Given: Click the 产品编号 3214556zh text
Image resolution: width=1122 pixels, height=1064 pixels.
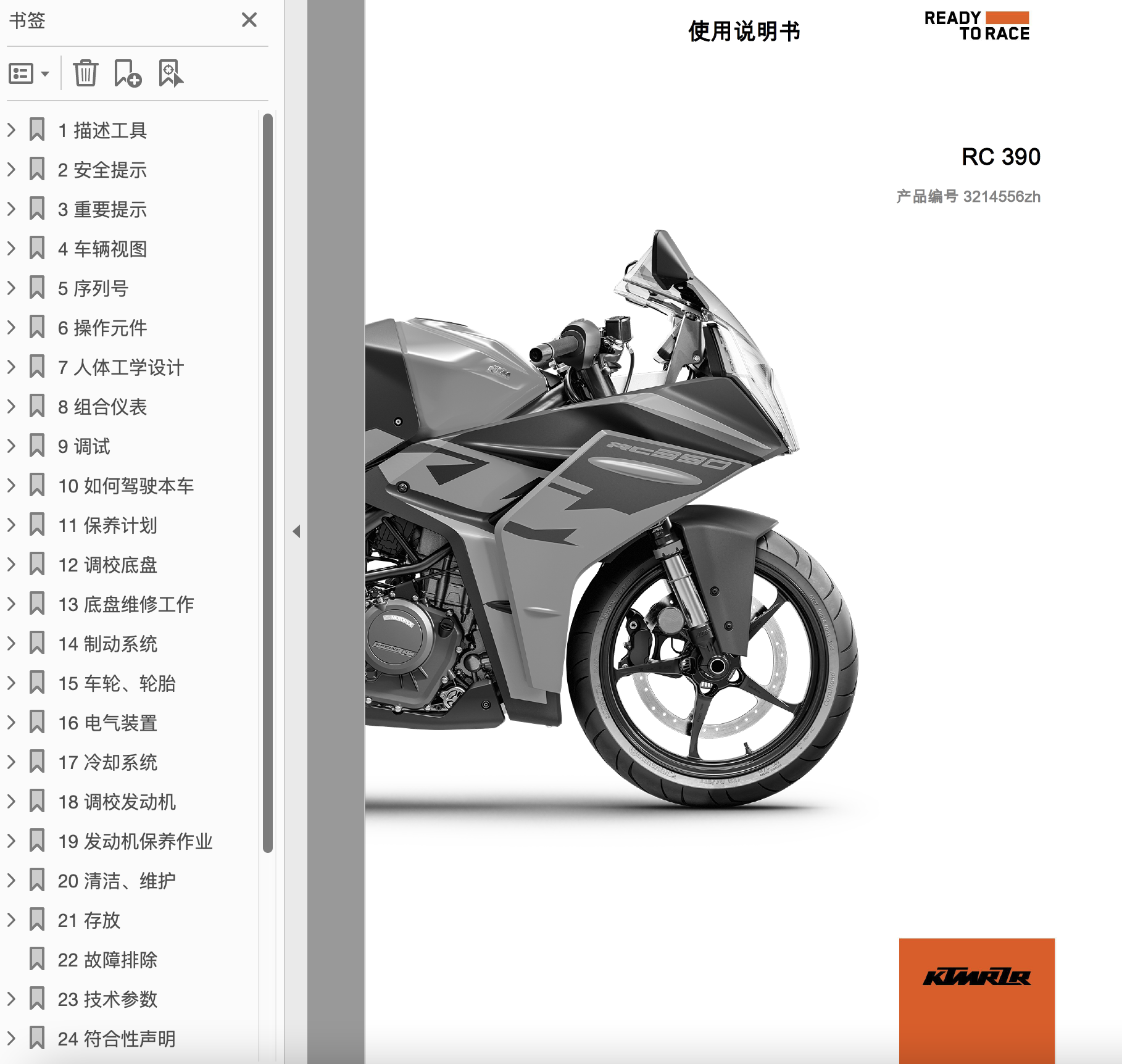Looking at the screenshot, I should [x=968, y=196].
